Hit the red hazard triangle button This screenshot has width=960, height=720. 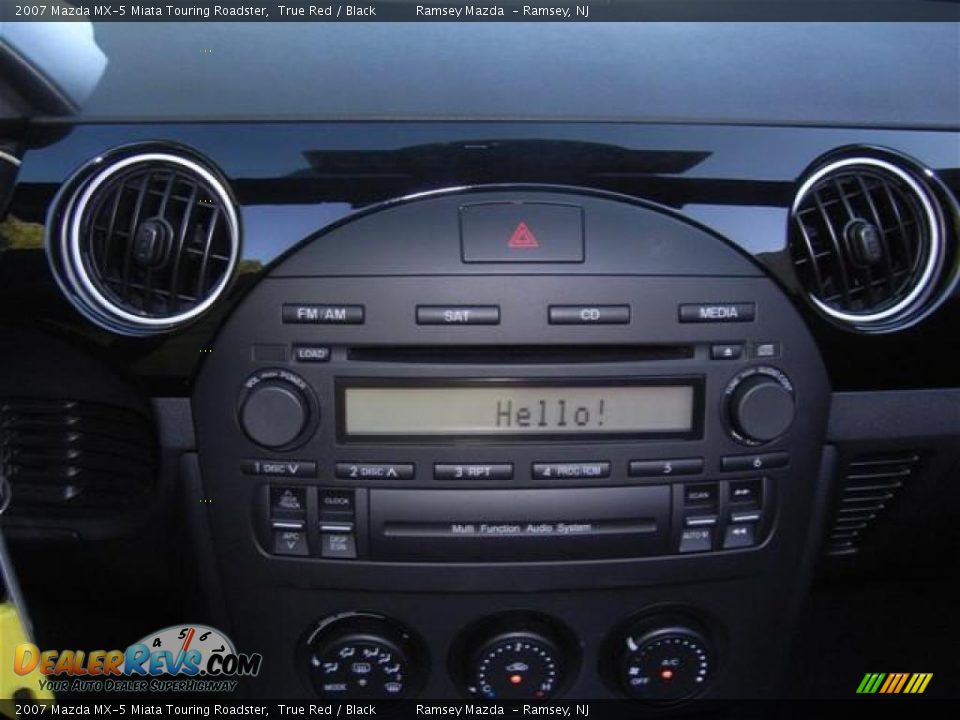point(522,234)
